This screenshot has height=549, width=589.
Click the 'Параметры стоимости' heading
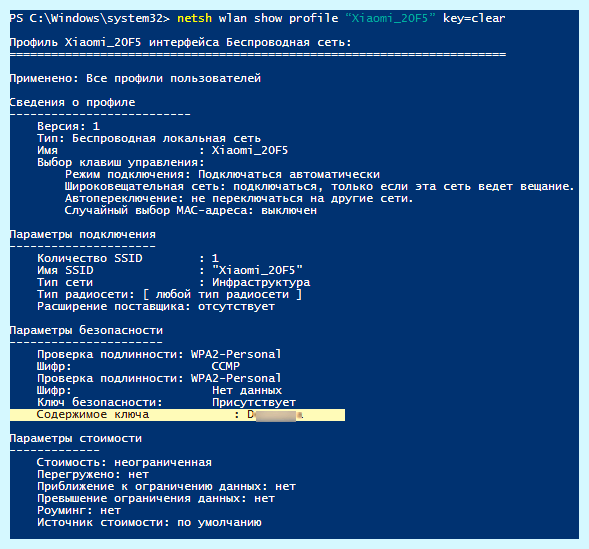(76, 438)
